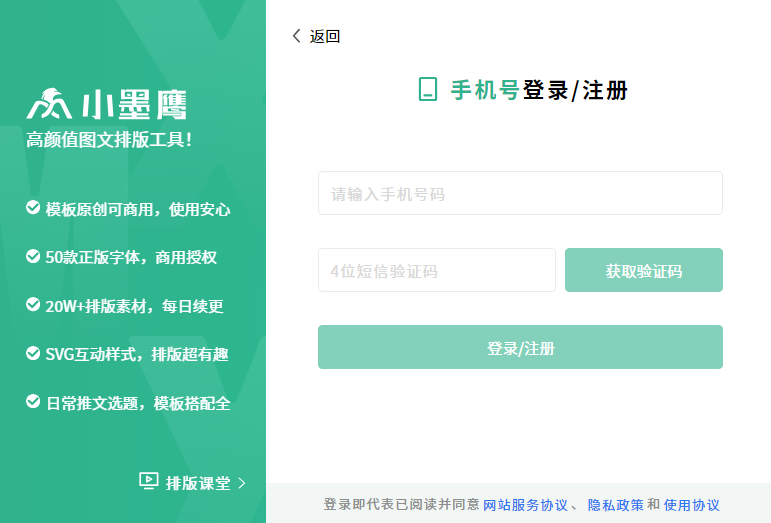This screenshot has height=523, width=771.
Task: Focus the 4位短信验证码 input field
Action: tap(437, 270)
